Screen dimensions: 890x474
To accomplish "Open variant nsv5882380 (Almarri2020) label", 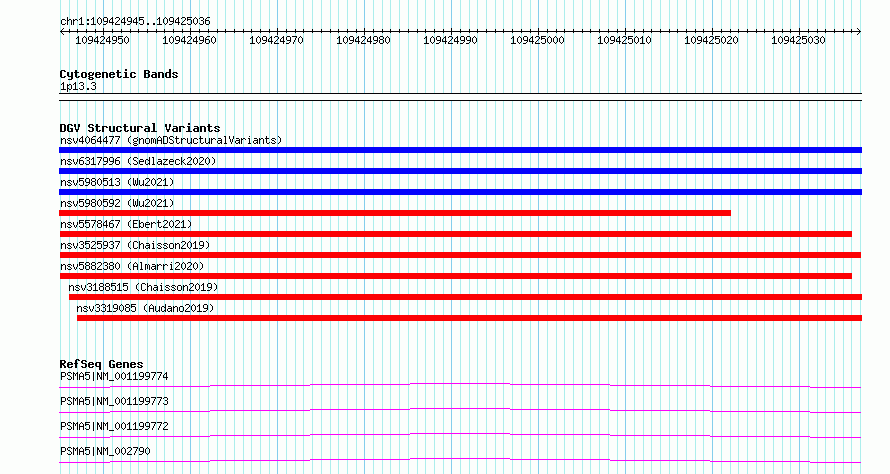I will pyautogui.click(x=132, y=266).
